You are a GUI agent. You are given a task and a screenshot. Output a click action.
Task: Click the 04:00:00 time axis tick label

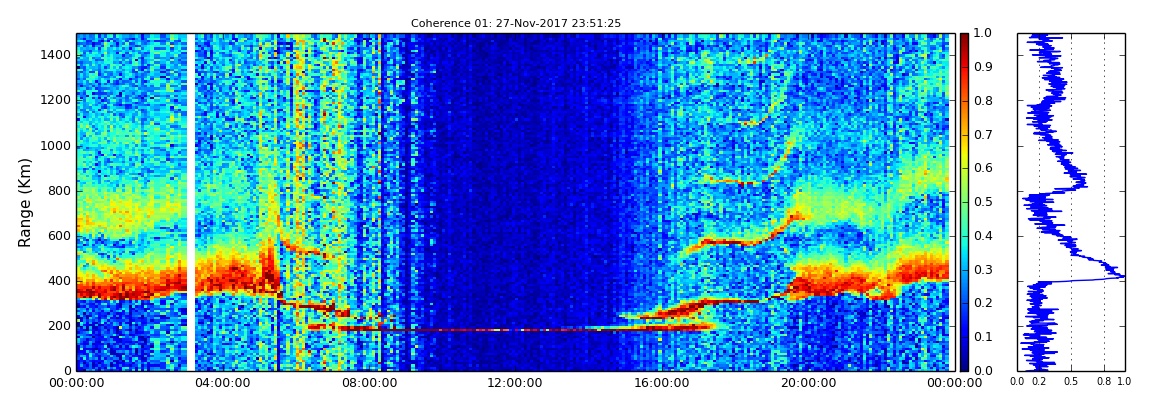(x=221, y=382)
